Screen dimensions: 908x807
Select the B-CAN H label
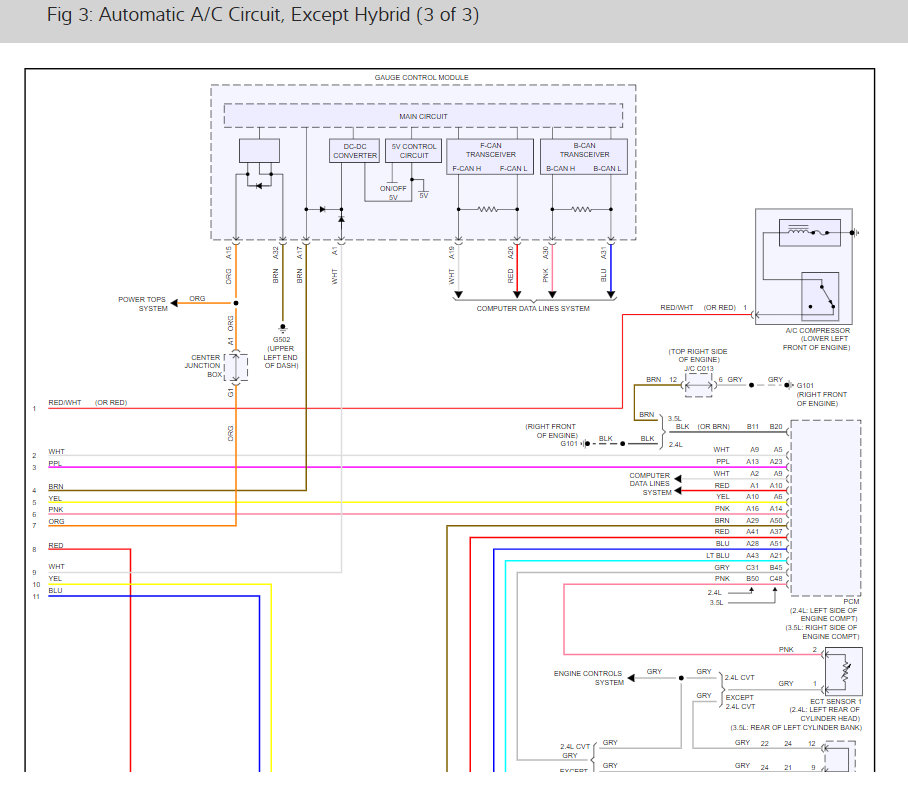[561, 168]
